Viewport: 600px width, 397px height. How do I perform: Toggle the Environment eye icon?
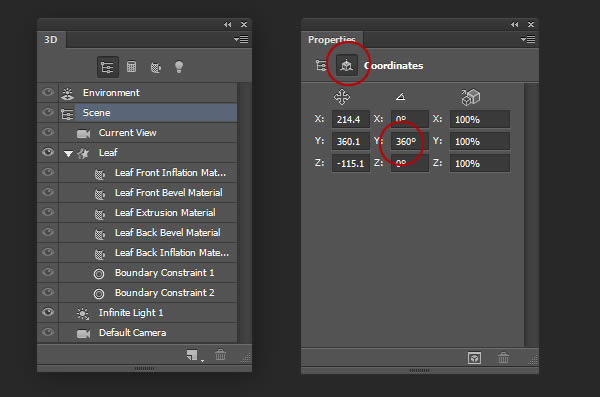coord(48,92)
